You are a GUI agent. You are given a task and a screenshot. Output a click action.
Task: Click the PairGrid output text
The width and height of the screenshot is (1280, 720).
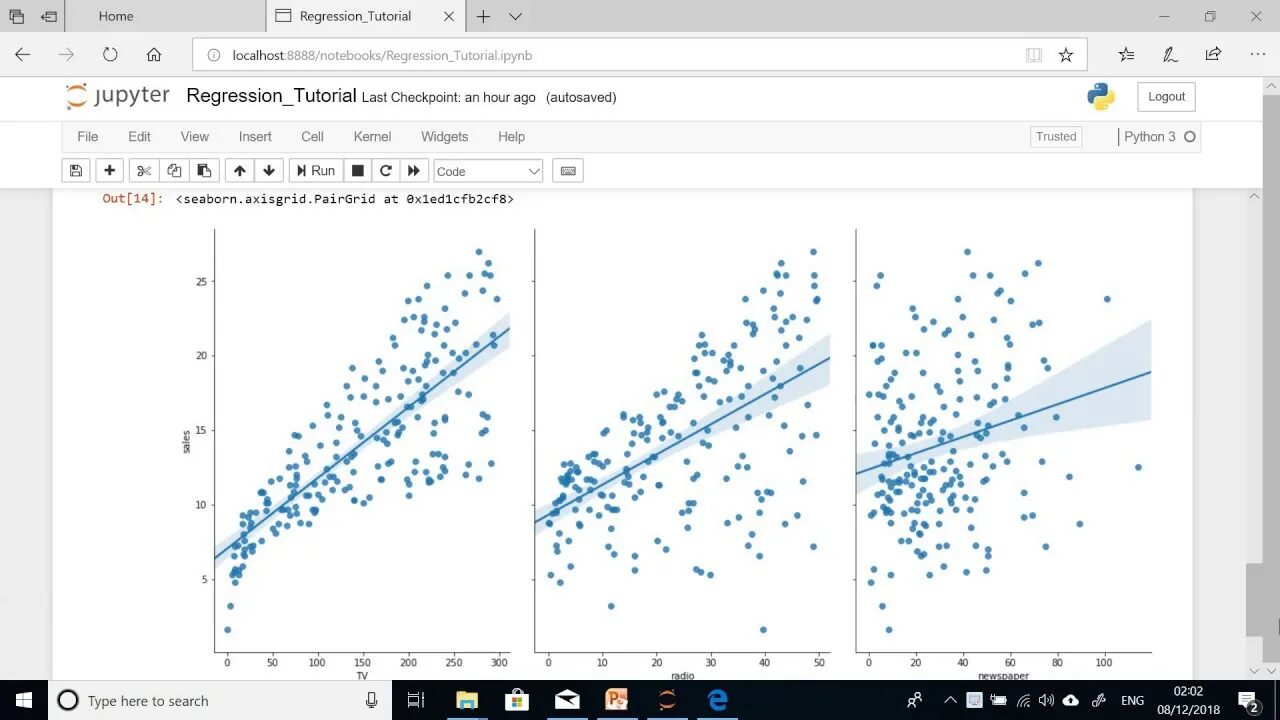345,199
